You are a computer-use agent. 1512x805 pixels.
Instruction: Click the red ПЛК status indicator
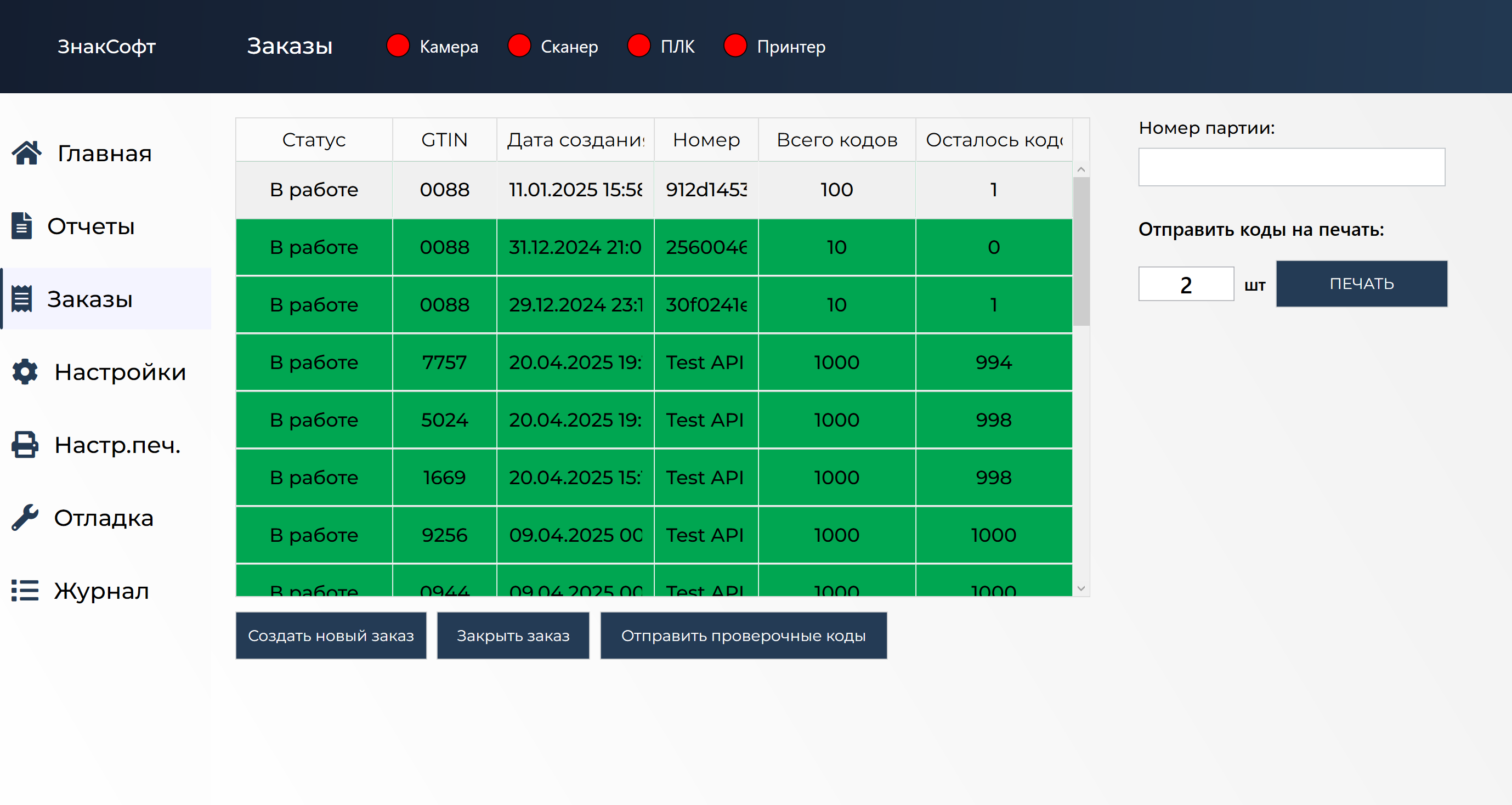point(638,46)
